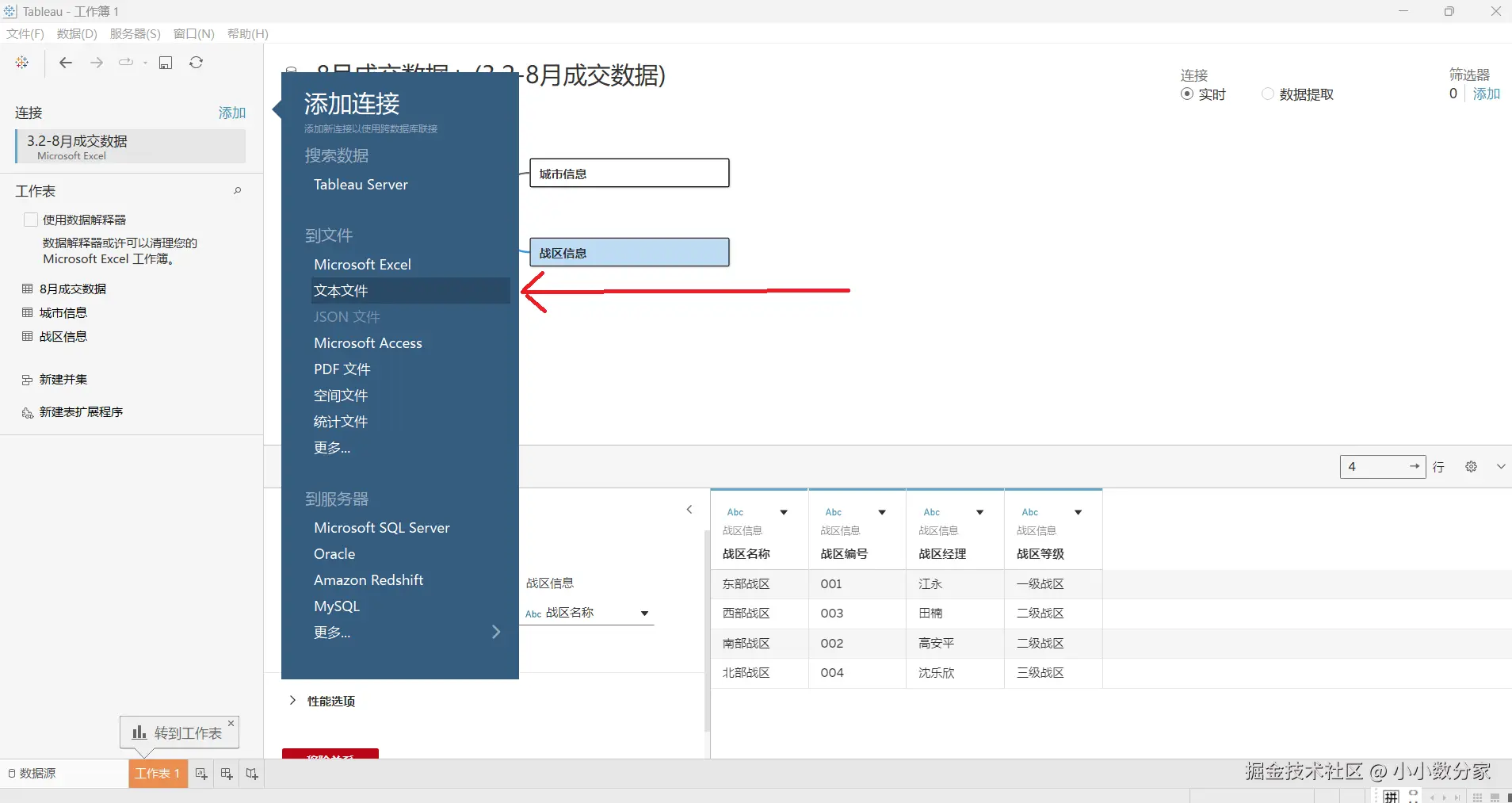Close the 转到工作表 tooltip
Viewport: 1512px width, 803px height.
coord(231,723)
